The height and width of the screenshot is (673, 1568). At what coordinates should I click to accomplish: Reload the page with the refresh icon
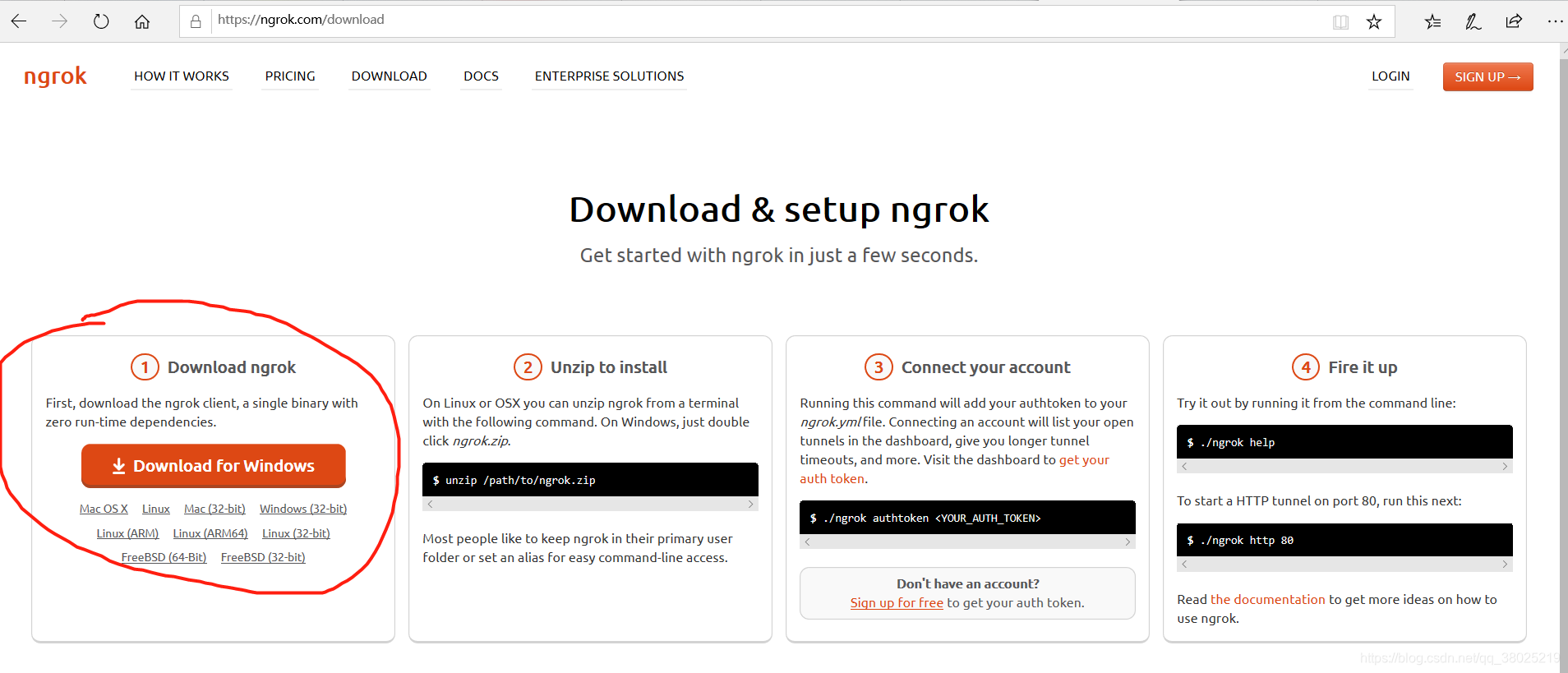pos(101,21)
